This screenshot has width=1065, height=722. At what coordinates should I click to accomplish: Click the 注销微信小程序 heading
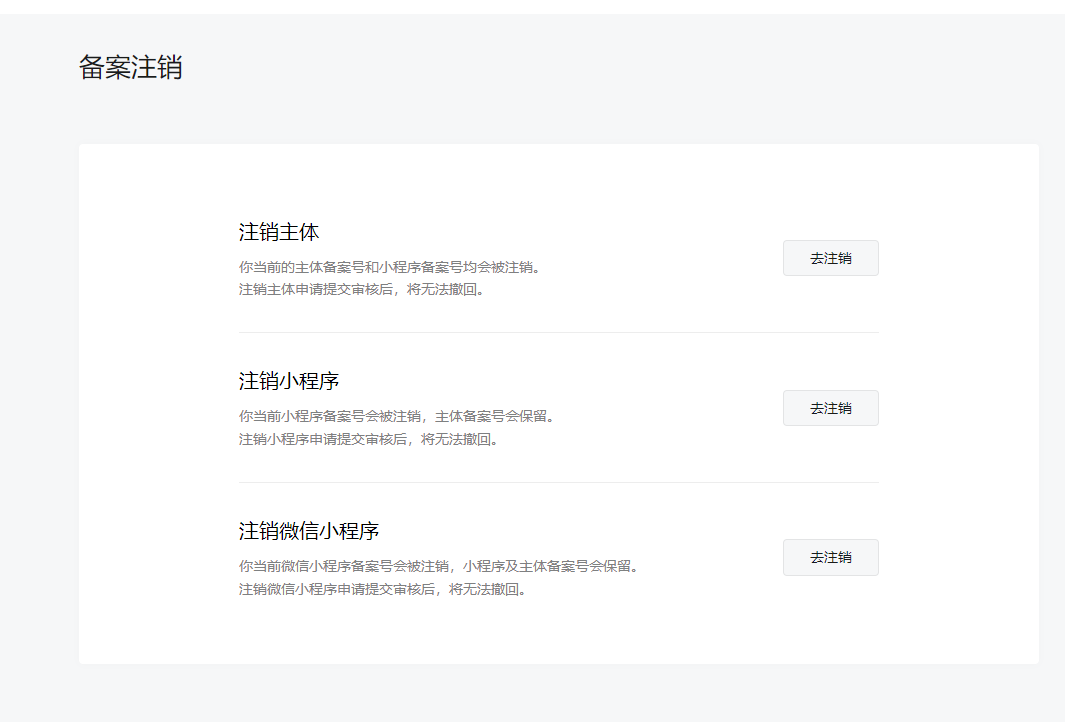pyautogui.click(x=308, y=531)
